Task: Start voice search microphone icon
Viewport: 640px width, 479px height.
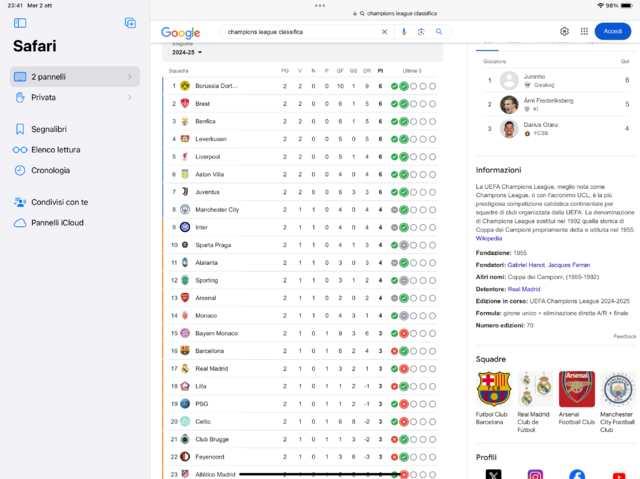Action: click(x=404, y=32)
